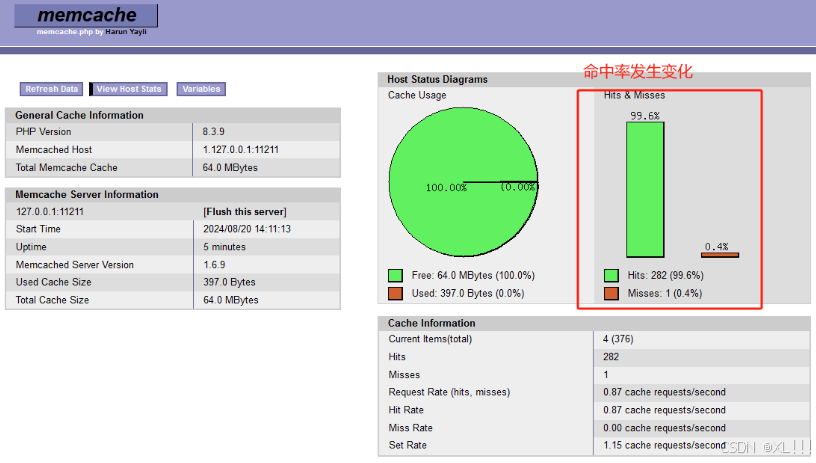Click the Uptime row label
816x463 pixels.
pyautogui.click(x=31, y=247)
